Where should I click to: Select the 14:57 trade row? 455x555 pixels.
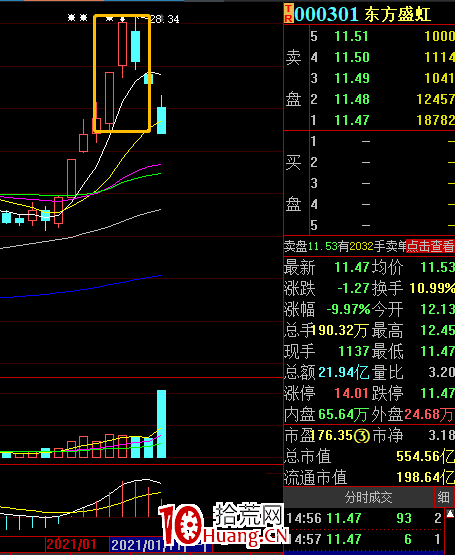pos(365,539)
